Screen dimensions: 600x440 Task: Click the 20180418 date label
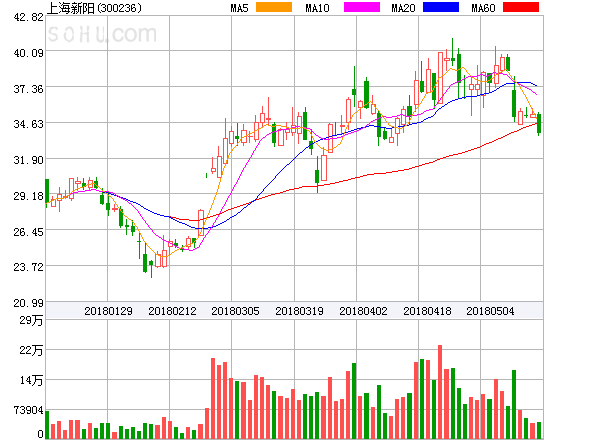coord(427,311)
